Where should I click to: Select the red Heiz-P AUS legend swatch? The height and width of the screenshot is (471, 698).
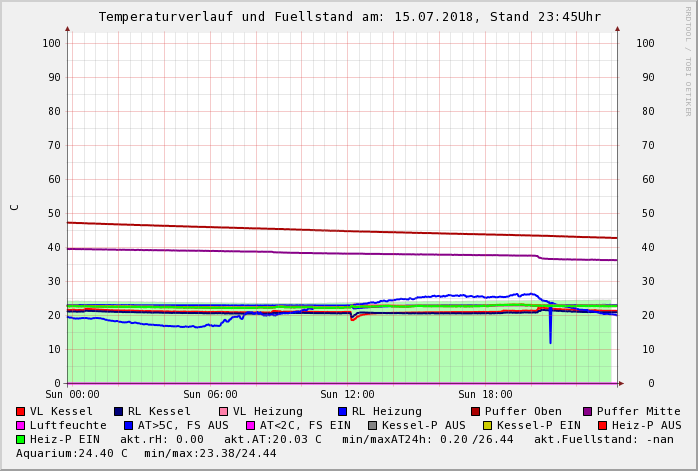click(602, 426)
